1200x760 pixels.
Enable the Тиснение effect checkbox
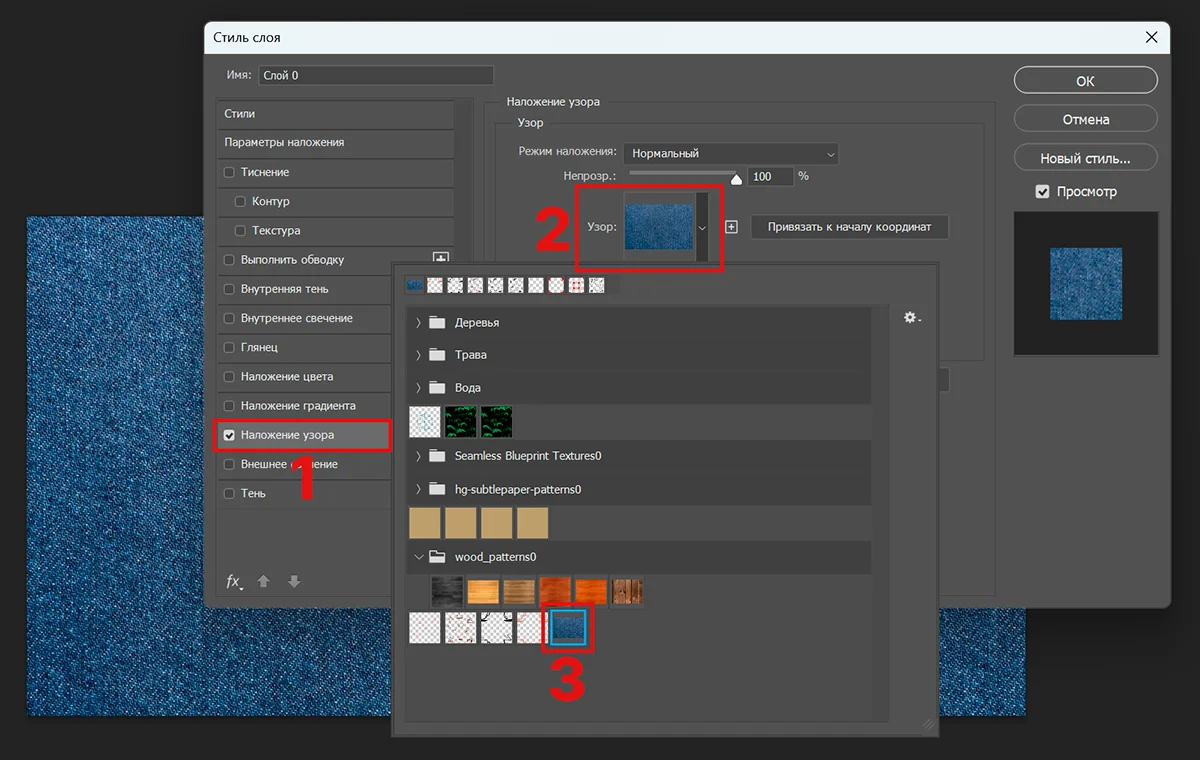(x=229, y=172)
